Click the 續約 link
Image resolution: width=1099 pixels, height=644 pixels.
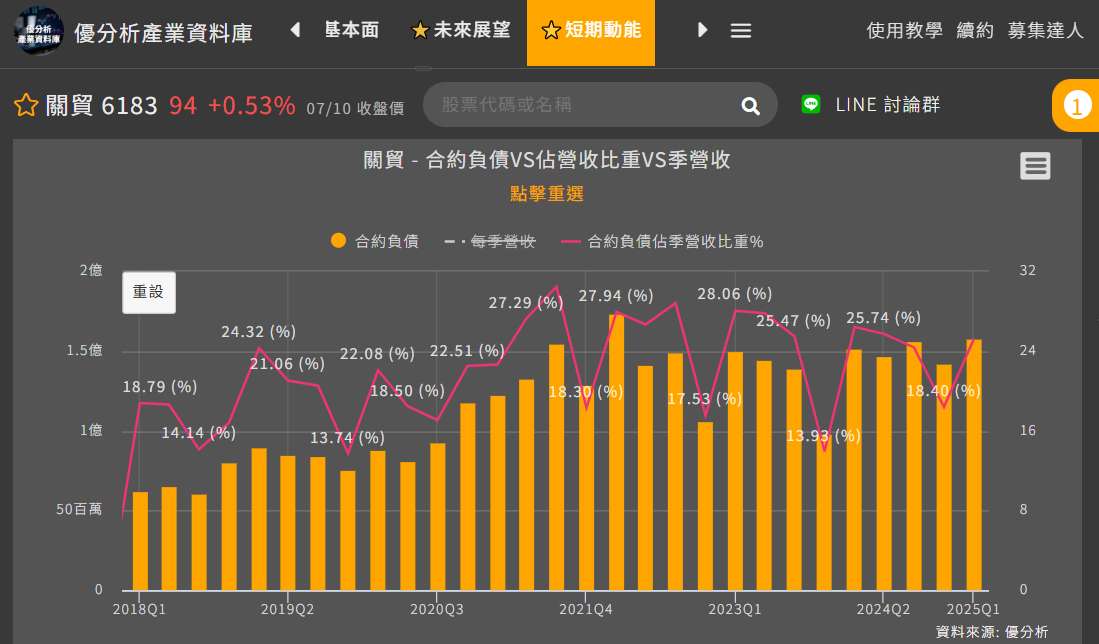pos(975,30)
